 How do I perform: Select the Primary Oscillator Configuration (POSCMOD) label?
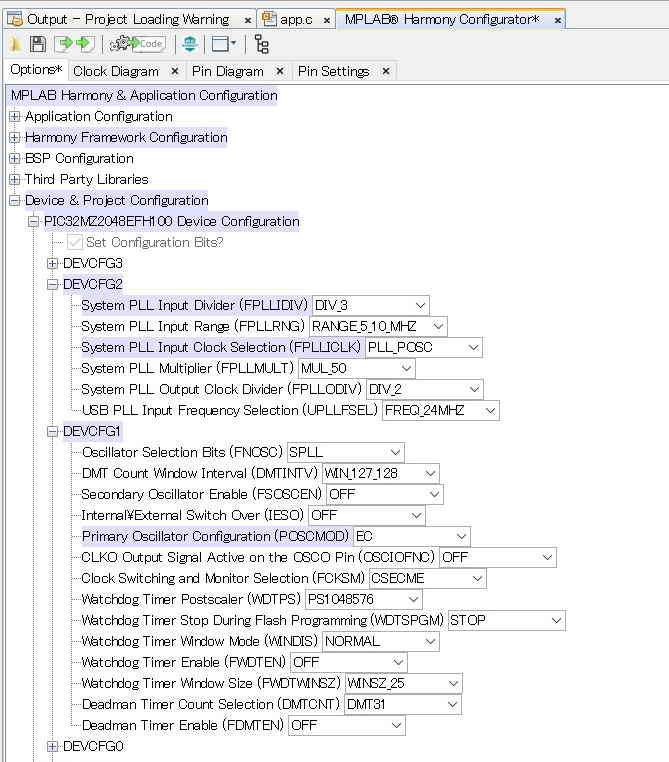[215, 537]
